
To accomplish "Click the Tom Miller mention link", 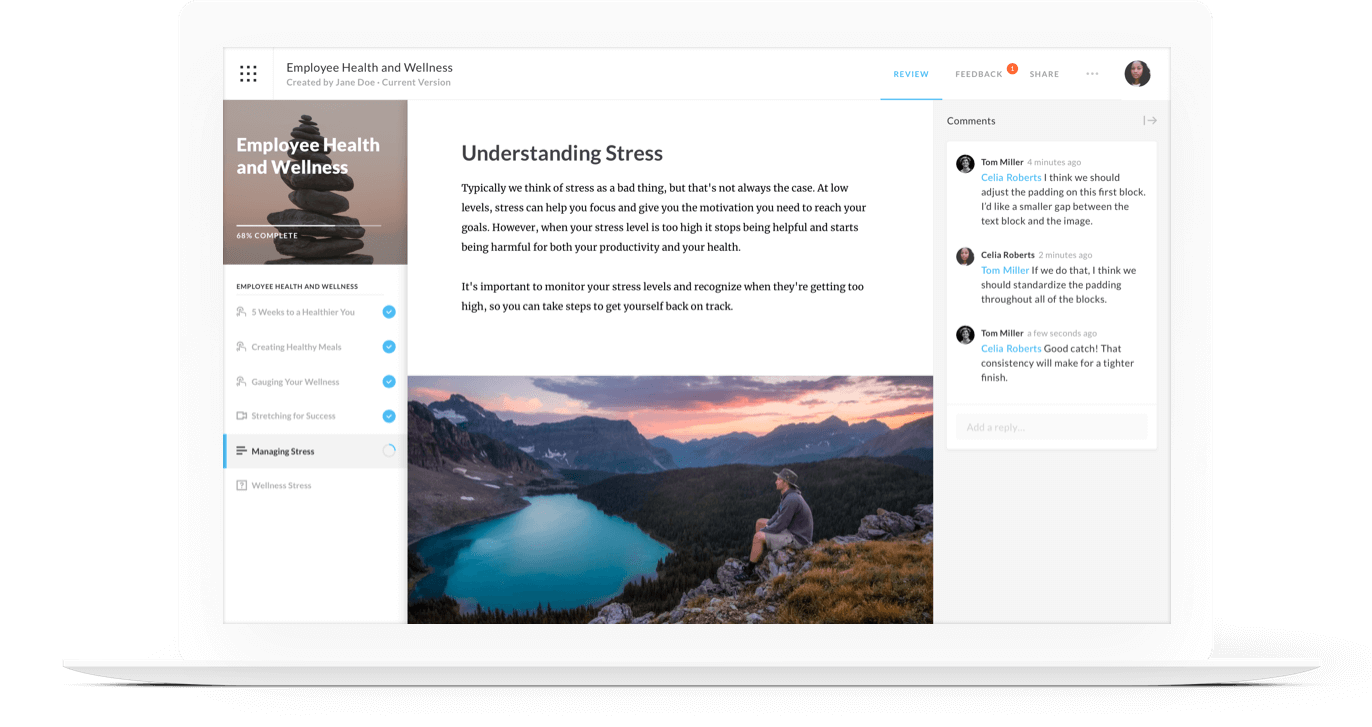I will [1005, 270].
